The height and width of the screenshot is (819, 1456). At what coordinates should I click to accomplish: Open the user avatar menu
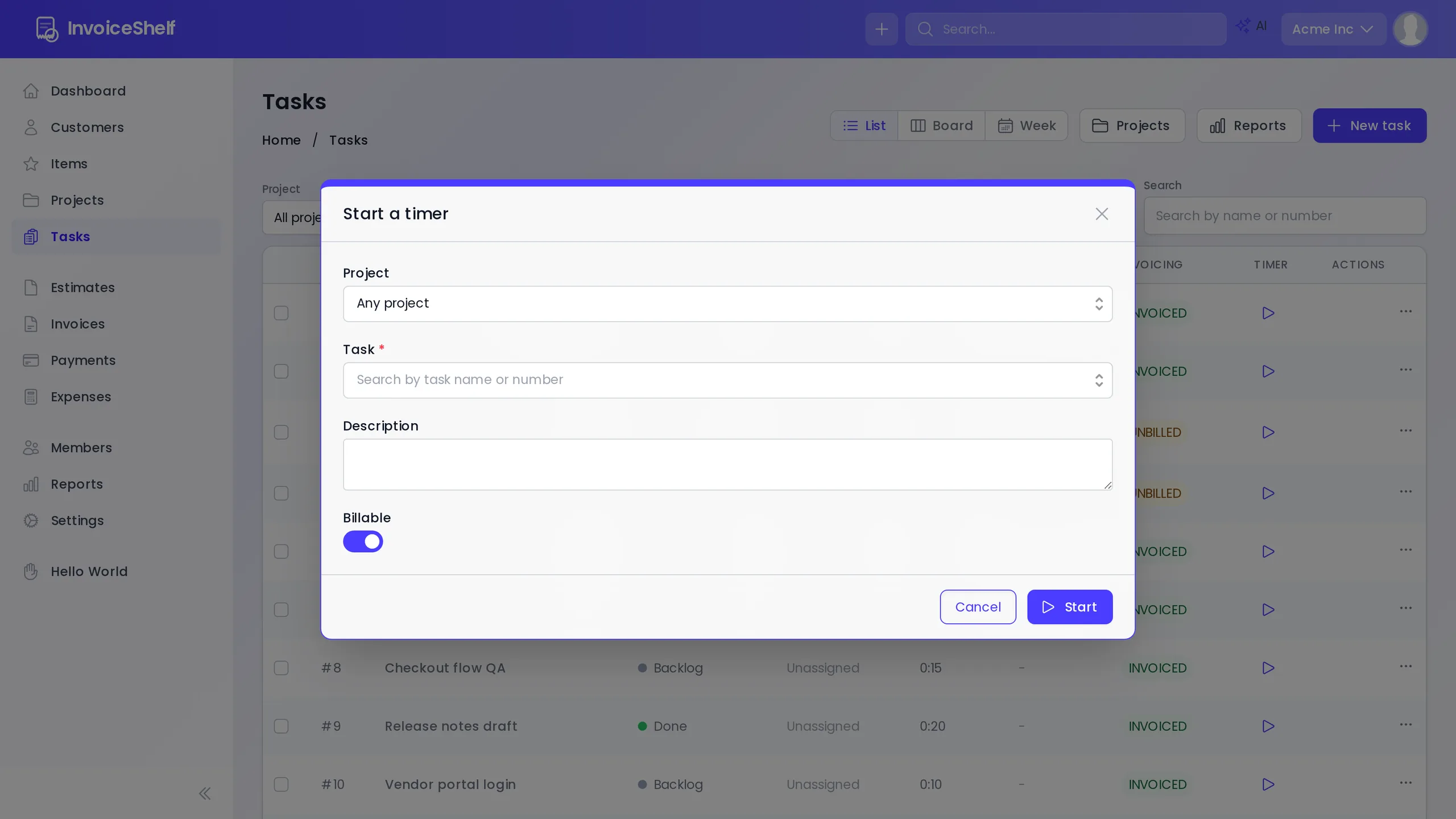tap(1410, 29)
